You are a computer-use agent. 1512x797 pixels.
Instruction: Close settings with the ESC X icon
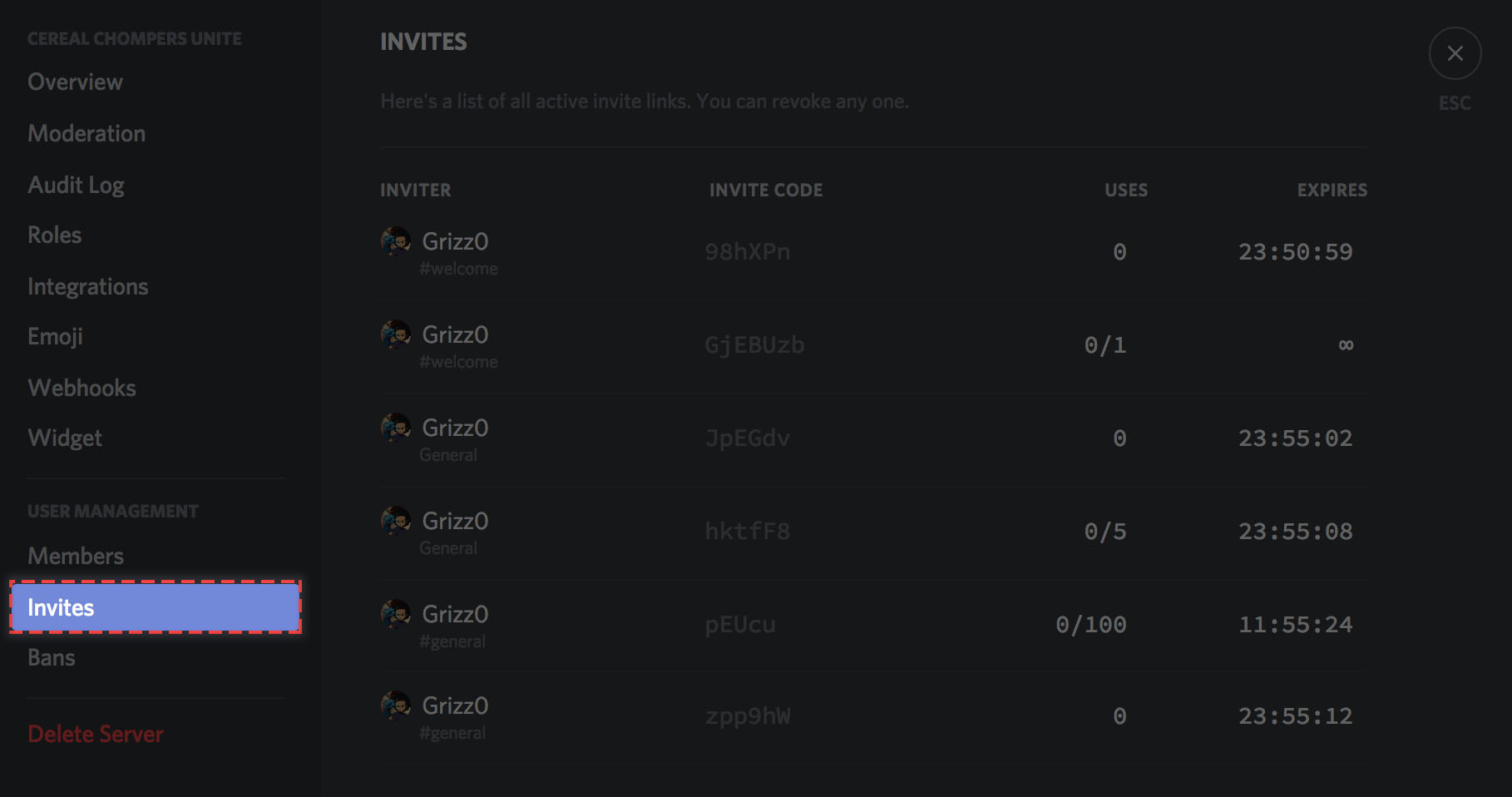point(1455,53)
